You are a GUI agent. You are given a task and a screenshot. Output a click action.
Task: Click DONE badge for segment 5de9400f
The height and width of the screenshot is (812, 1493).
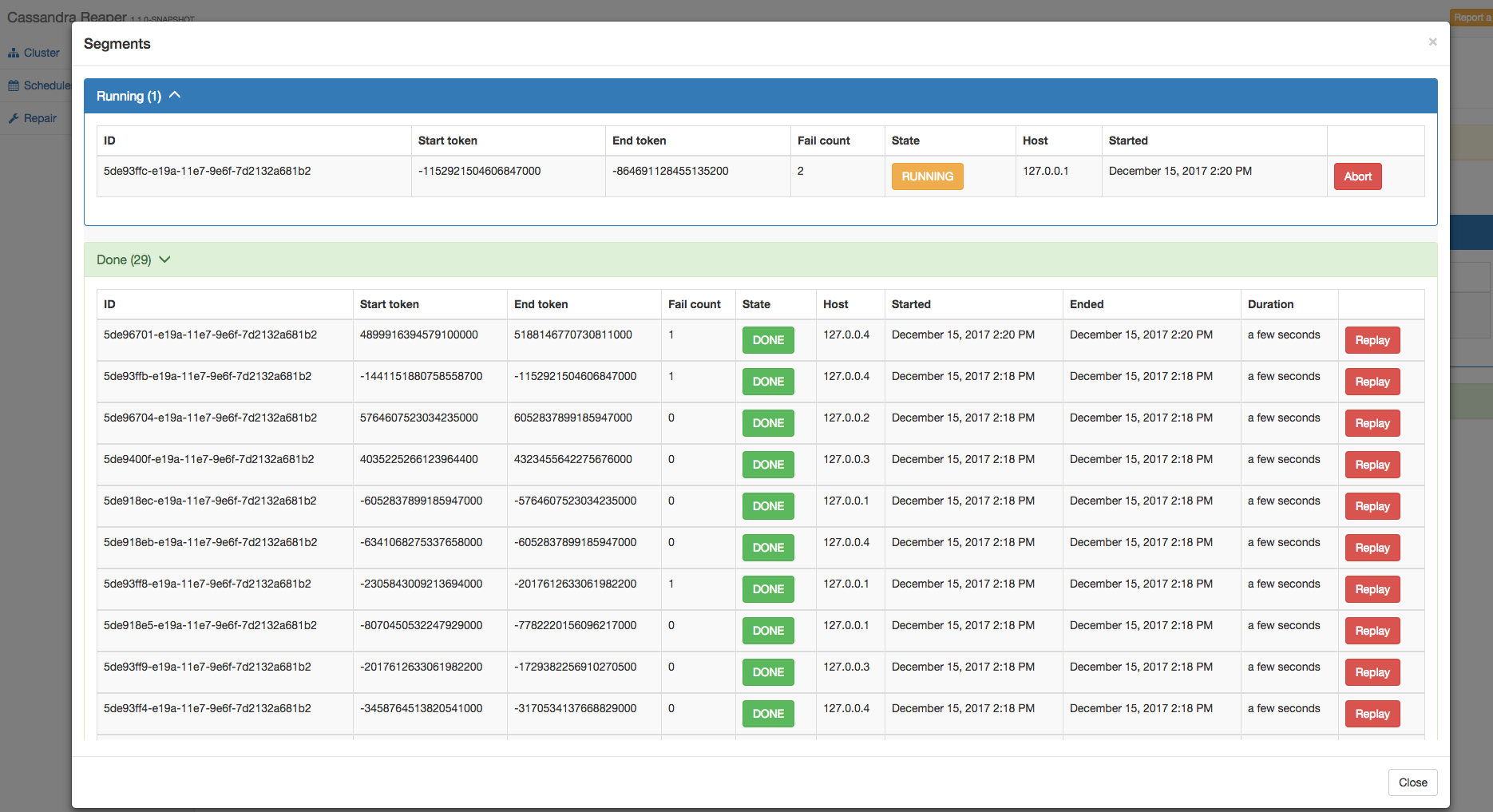[x=768, y=465]
